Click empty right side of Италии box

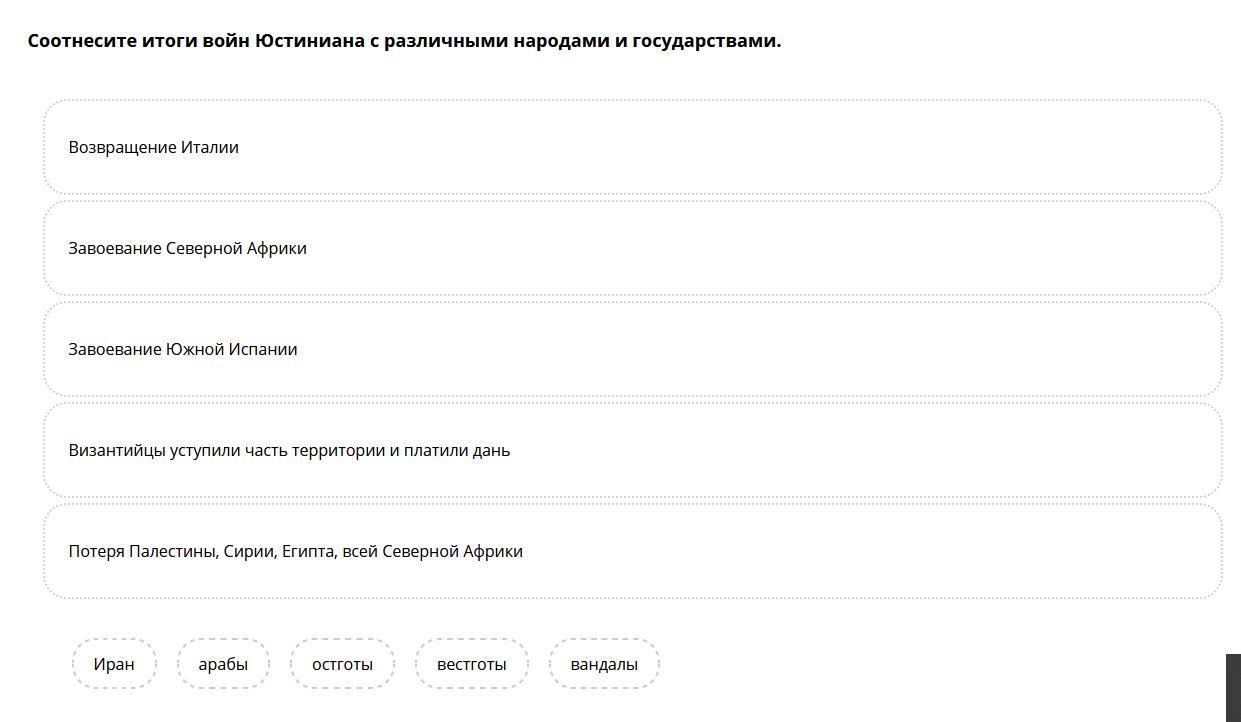(900, 147)
